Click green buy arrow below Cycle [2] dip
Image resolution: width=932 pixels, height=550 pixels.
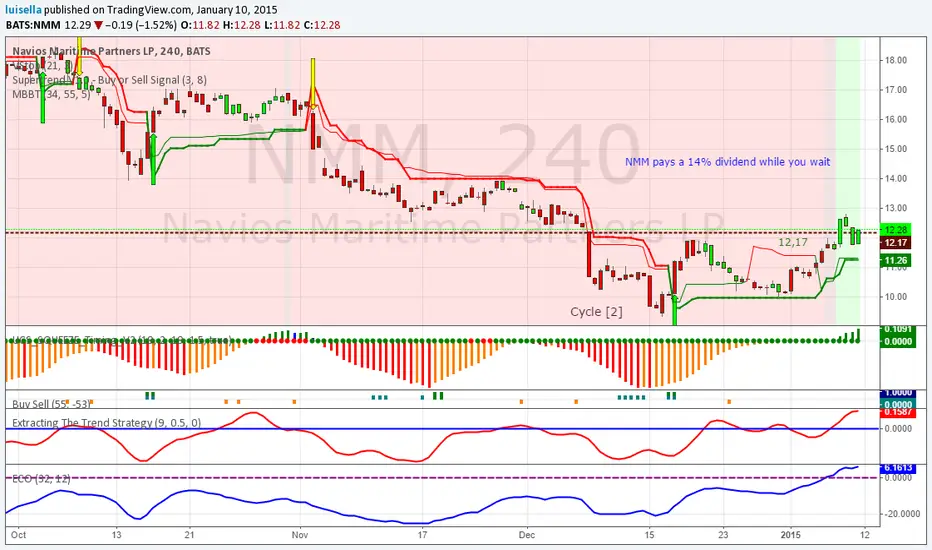(x=675, y=309)
